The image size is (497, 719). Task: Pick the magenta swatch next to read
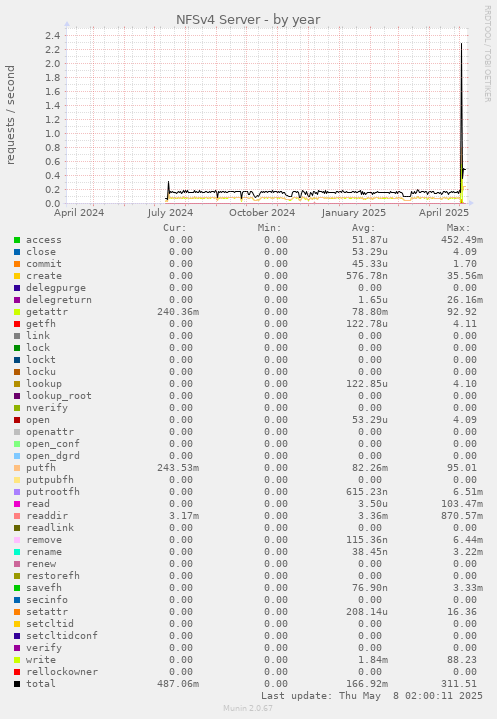(x=17, y=504)
